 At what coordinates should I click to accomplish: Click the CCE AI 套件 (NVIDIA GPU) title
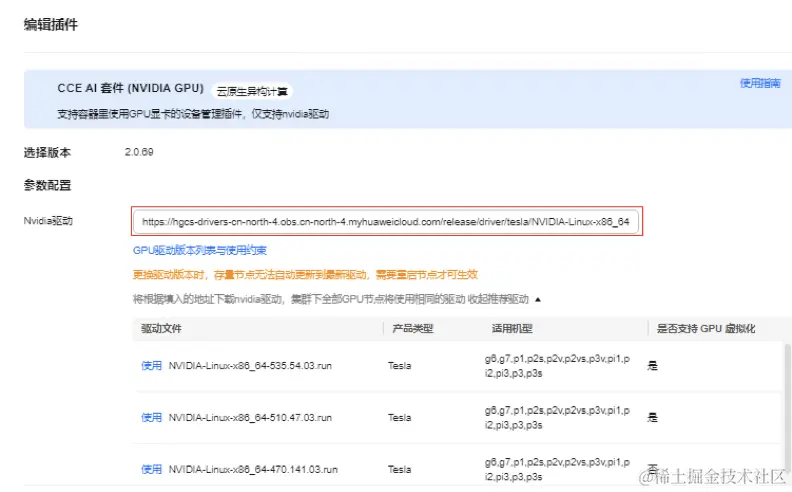[130, 88]
